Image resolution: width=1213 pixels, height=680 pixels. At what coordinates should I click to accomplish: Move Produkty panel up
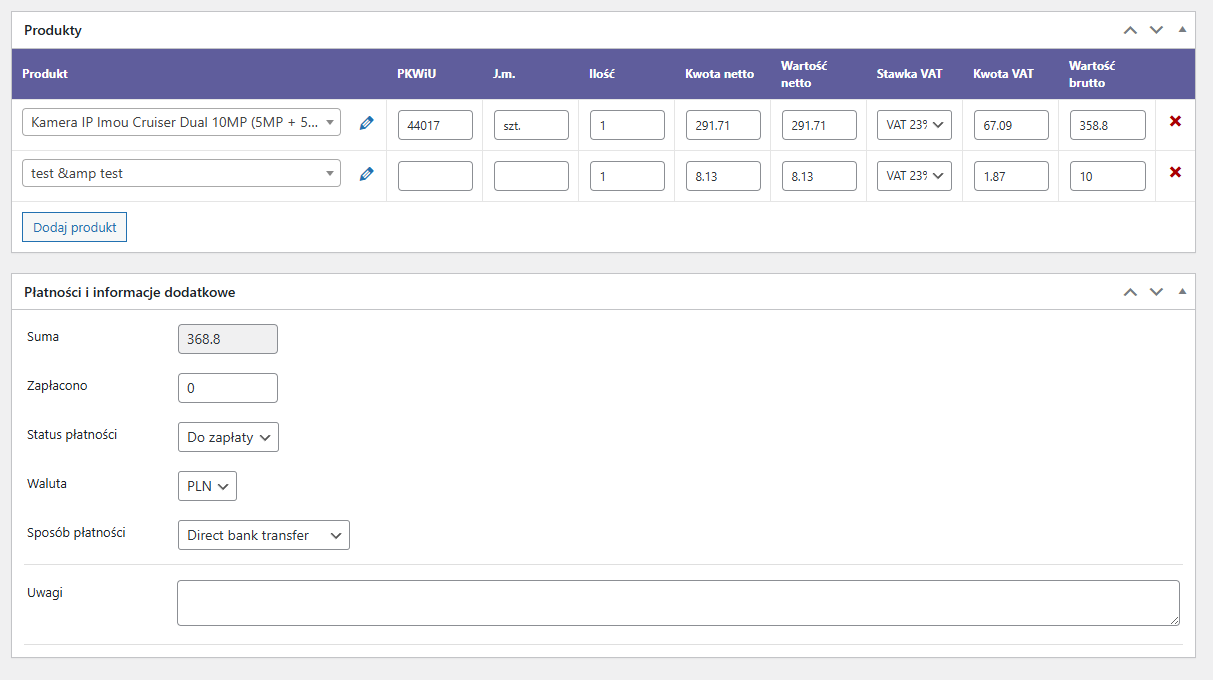pyautogui.click(x=1130, y=30)
